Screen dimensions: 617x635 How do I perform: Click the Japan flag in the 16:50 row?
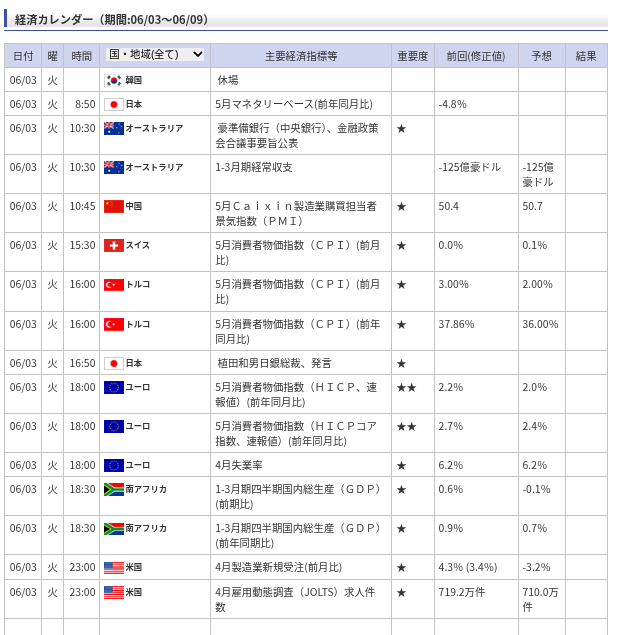coord(114,364)
